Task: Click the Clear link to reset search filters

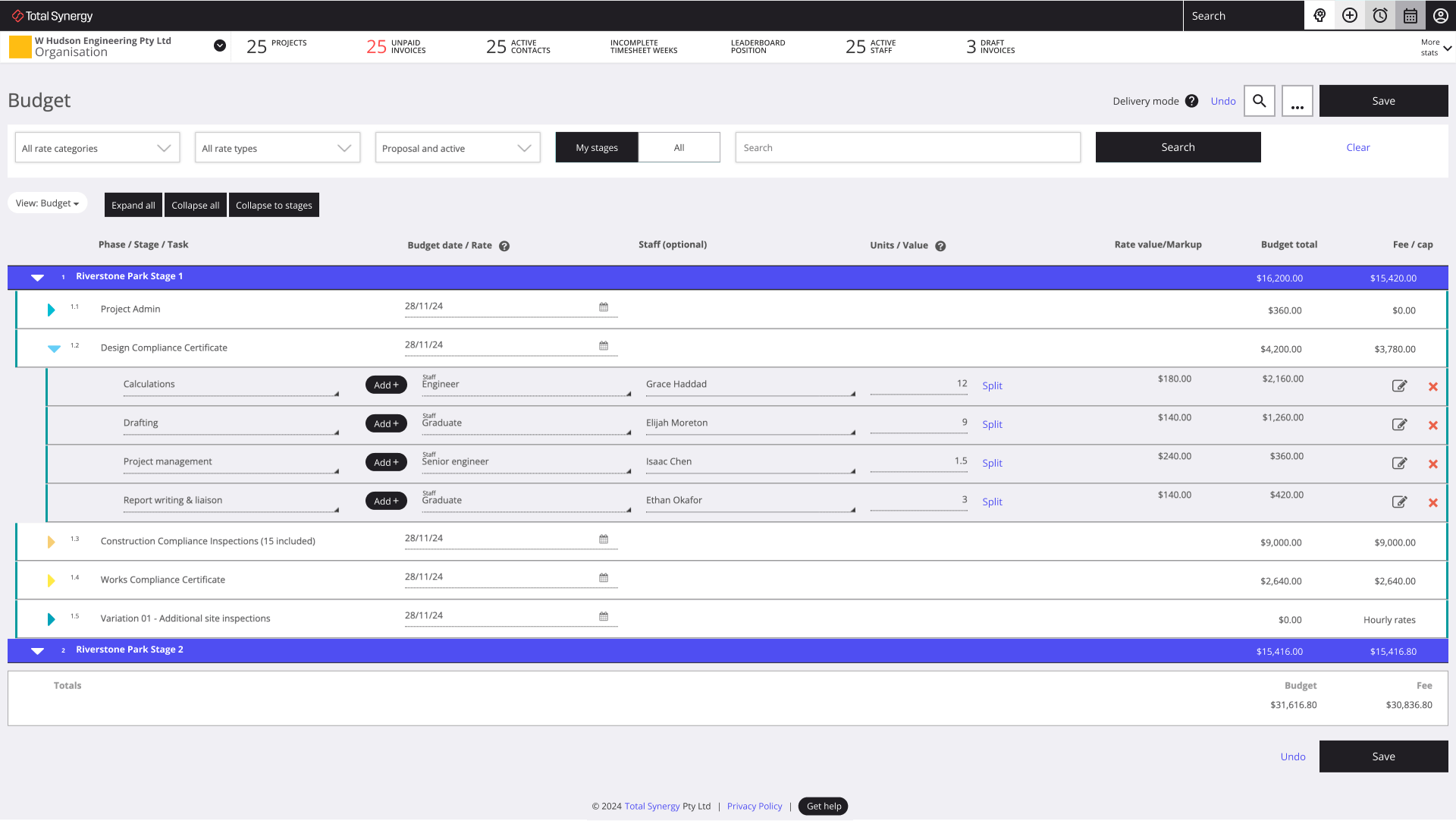Action: click(1358, 147)
